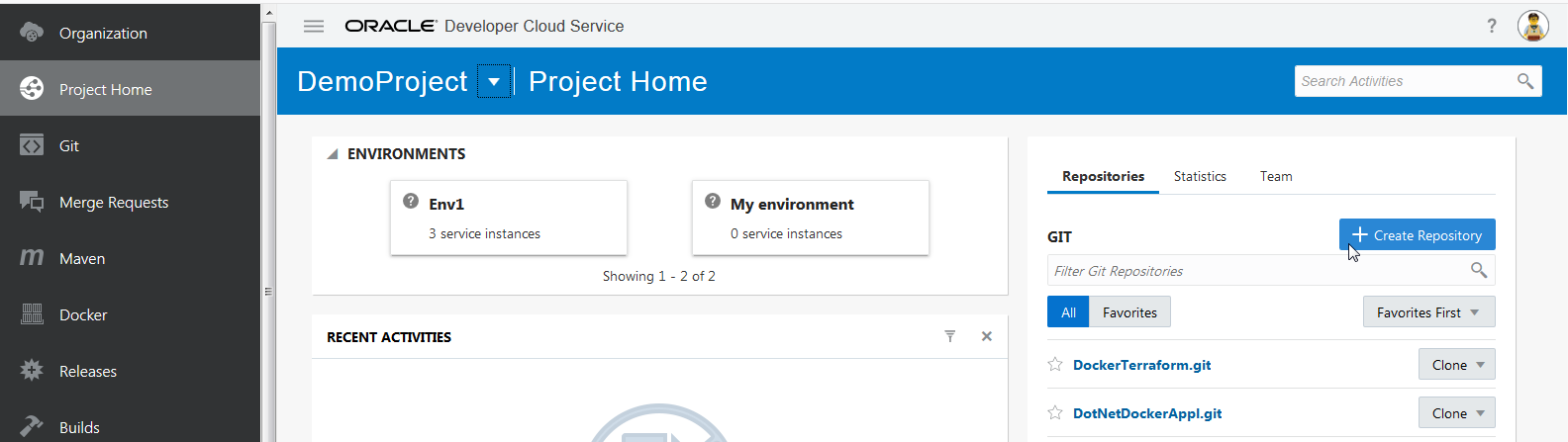This screenshot has width=1568, height=442.
Task: Open Git in the sidebar
Action: pos(68,145)
